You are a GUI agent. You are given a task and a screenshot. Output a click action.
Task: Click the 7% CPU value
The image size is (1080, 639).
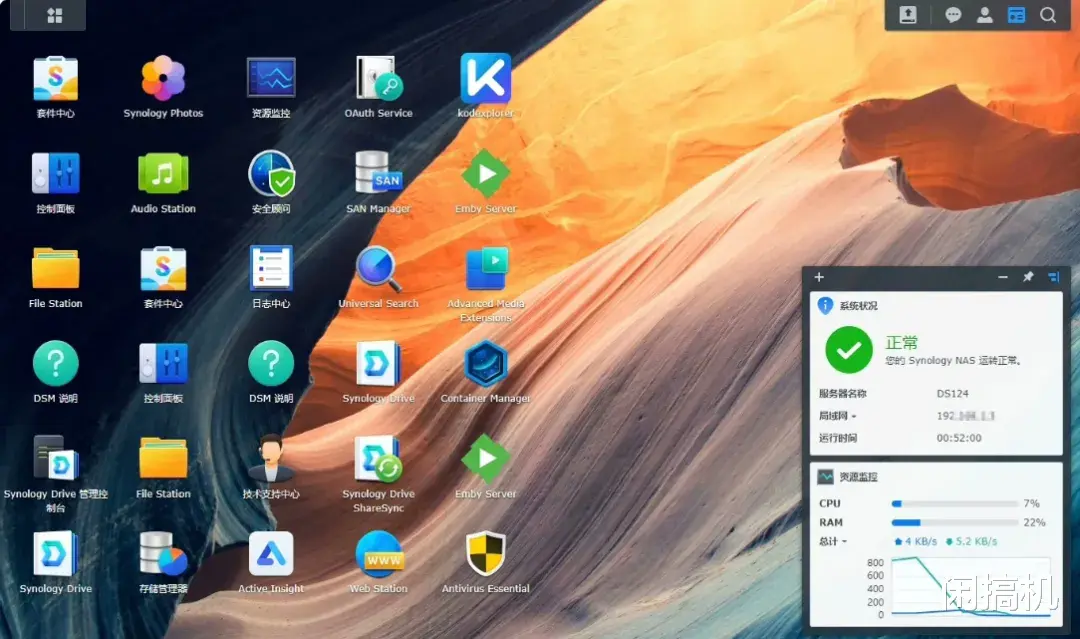tap(1031, 503)
